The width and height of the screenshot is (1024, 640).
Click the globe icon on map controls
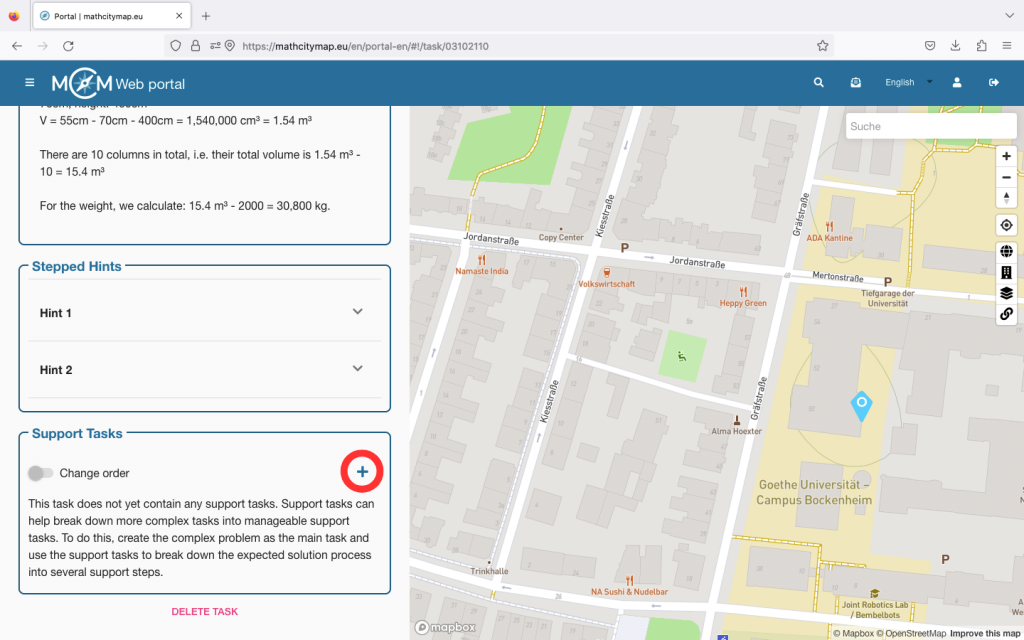click(x=1006, y=251)
